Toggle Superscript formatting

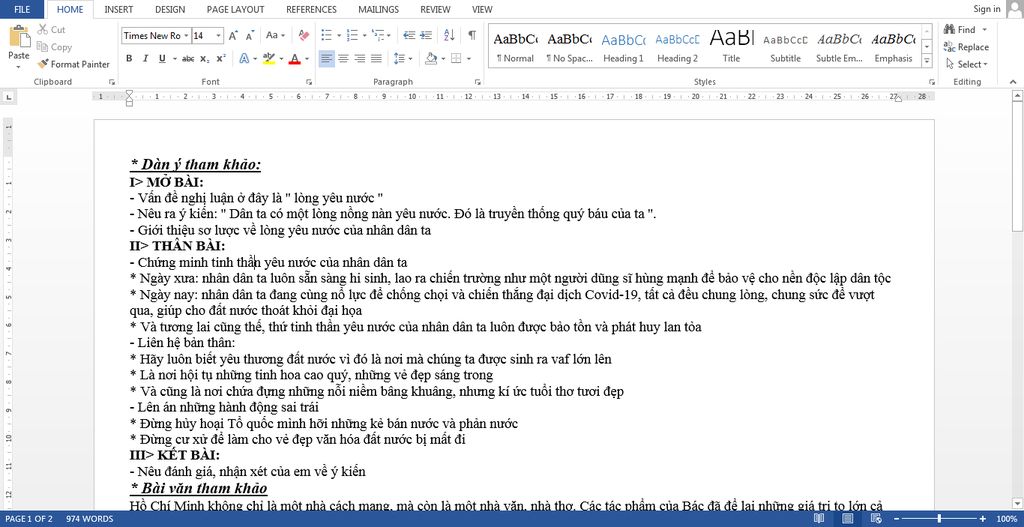pyautogui.click(x=221, y=59)
